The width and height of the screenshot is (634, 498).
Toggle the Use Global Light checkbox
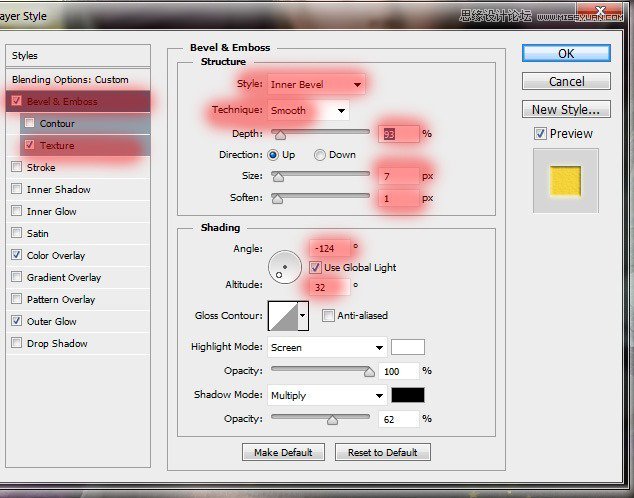point(315,267)
